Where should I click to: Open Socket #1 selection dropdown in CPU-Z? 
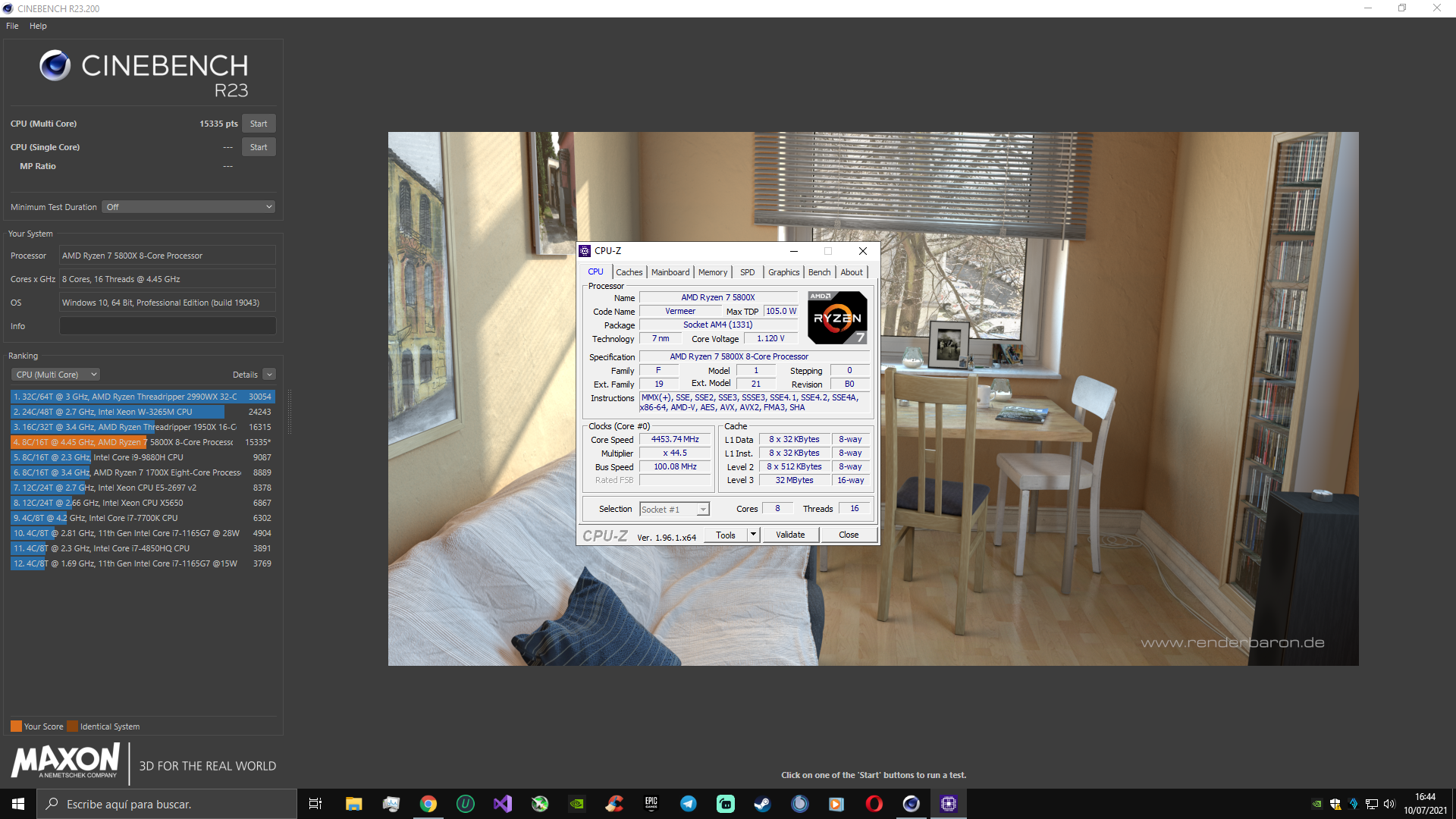tap(674, 510)
